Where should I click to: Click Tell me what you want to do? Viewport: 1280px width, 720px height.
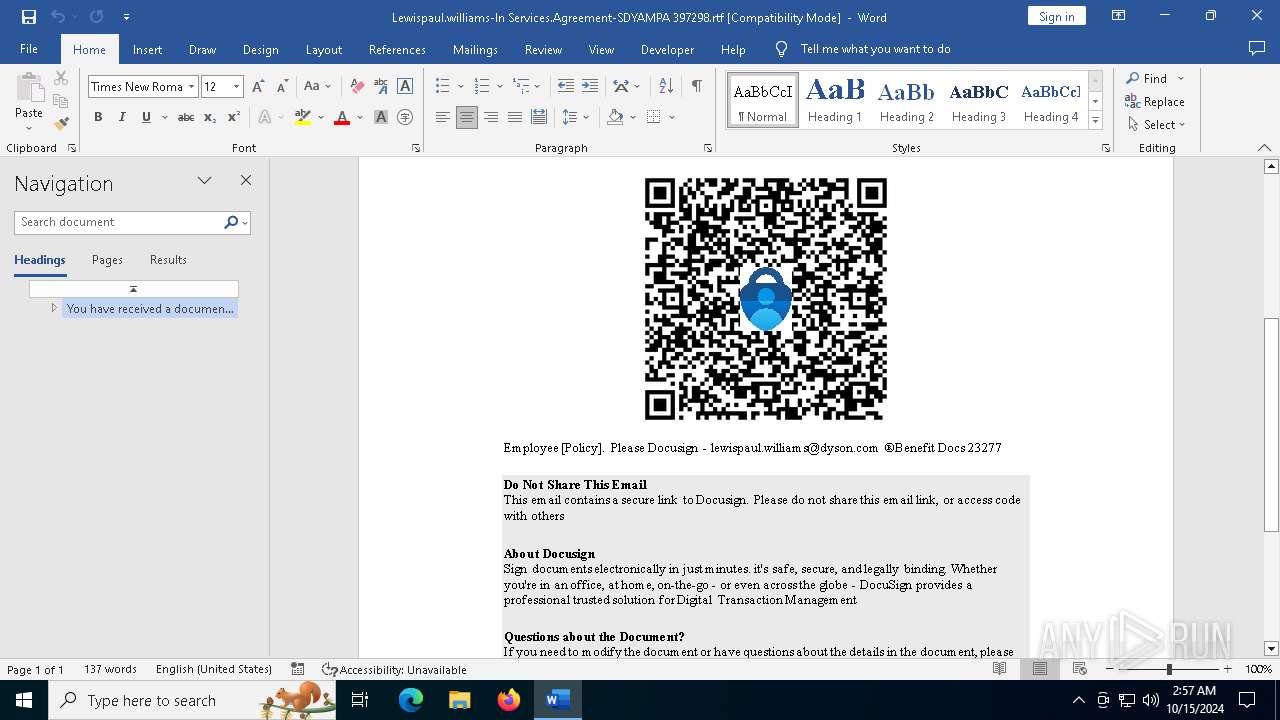click(x=875, y=49)
